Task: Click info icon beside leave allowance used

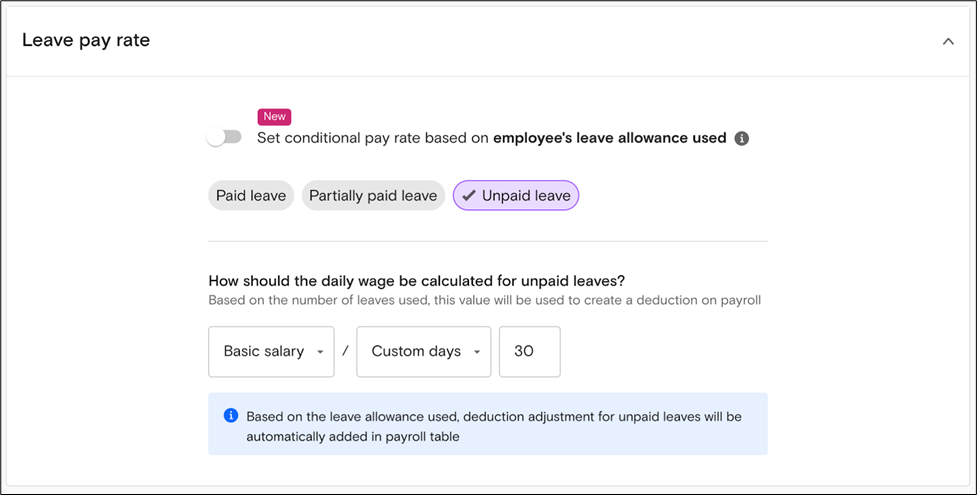Action: (741, 138)
